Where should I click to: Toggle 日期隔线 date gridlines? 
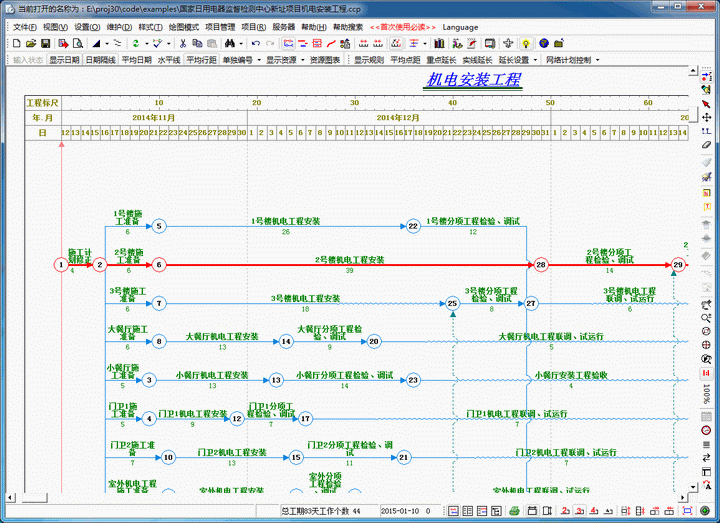click(101, 60)
